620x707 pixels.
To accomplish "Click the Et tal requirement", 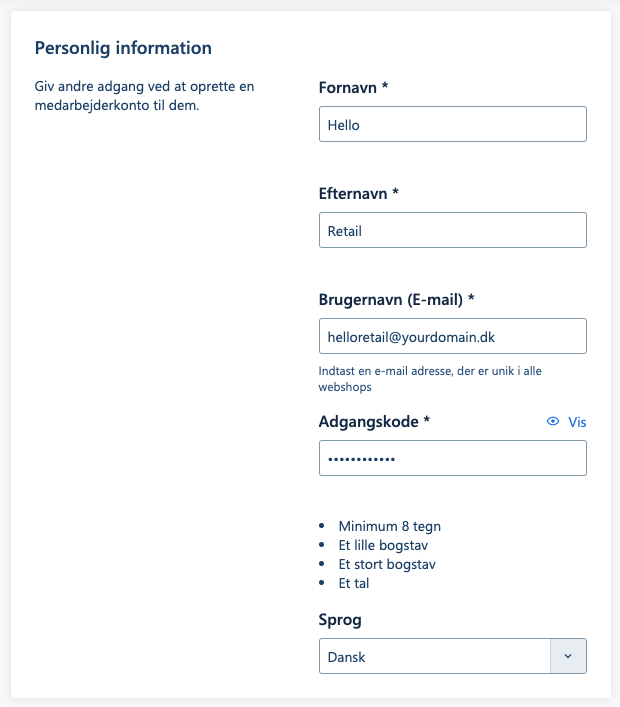I will click(x=354, y=583).
